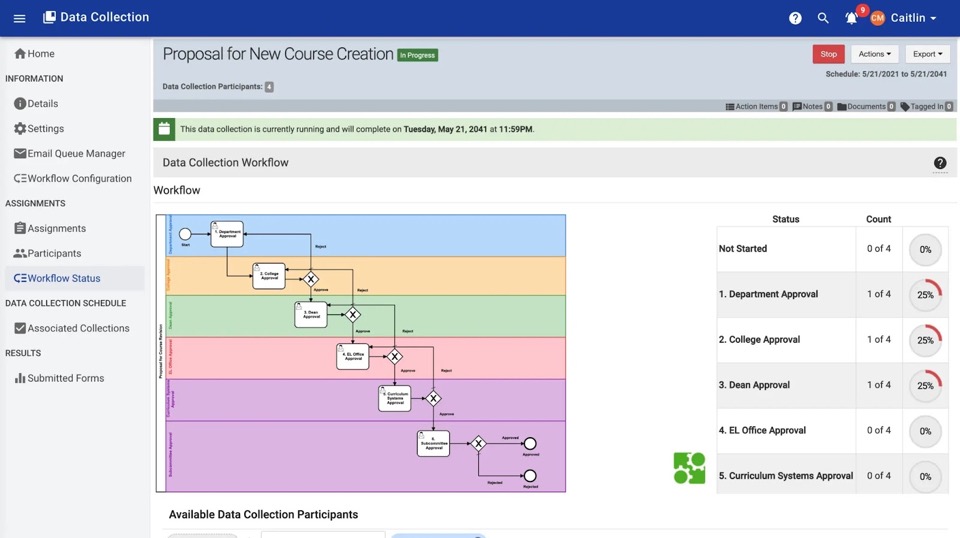Click '1 of 4' count for Dean Approval
Viewport: 960px width, 538px height.
879,385
